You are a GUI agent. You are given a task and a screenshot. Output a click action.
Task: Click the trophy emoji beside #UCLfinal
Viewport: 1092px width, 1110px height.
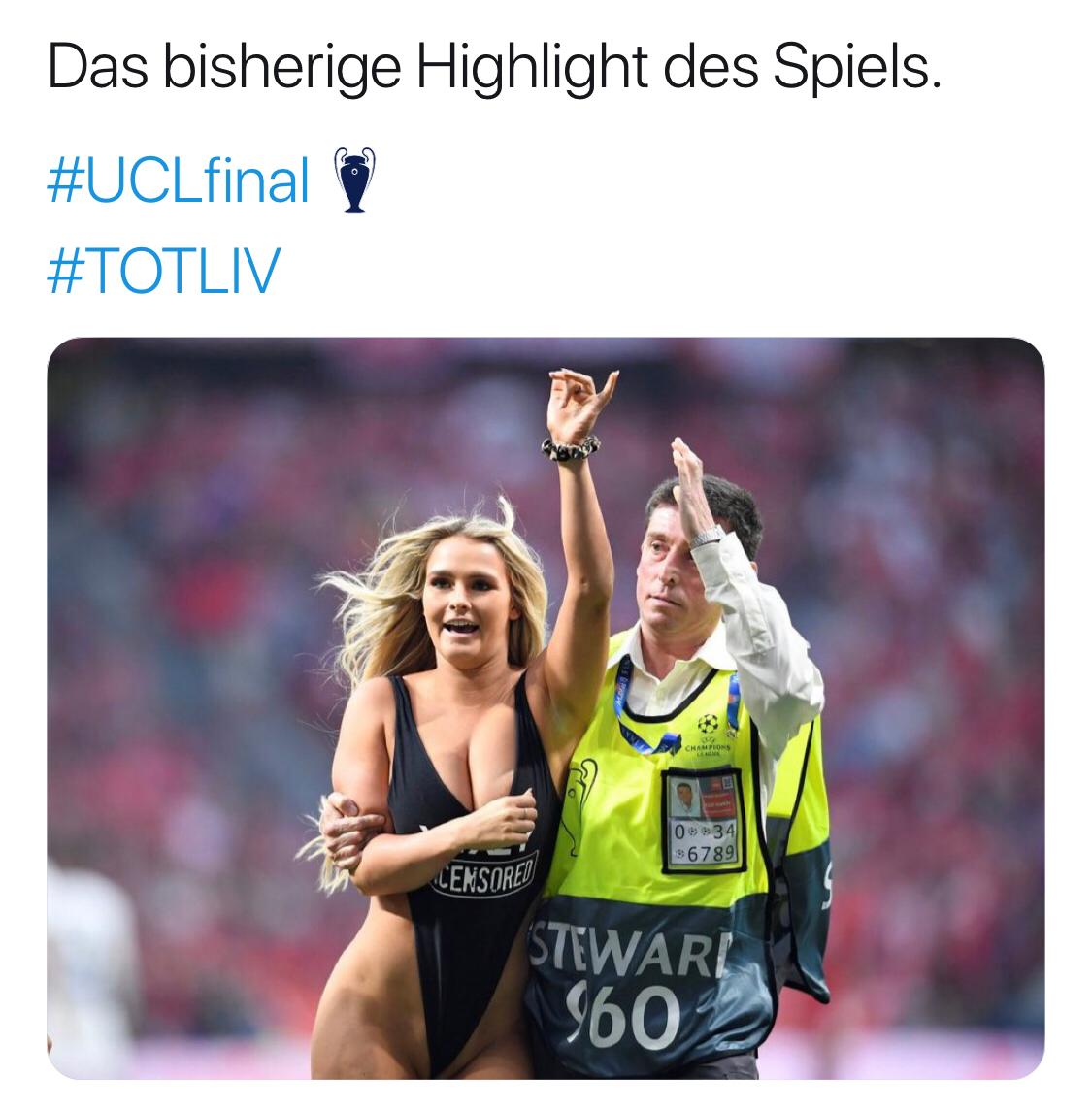click(x=354, y=180)
